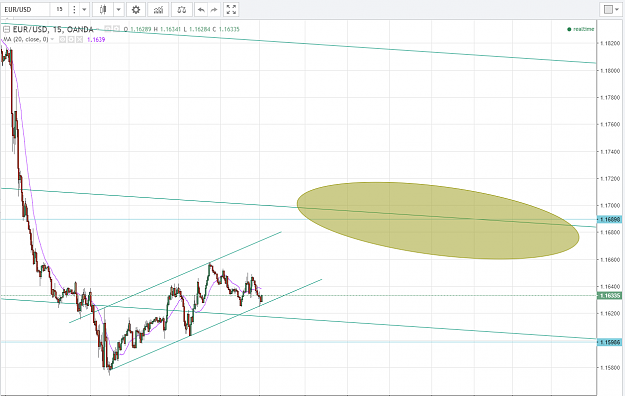Image resolution: width=625 pixels, height=396 pixels.
Task: Undo last action with left arrow
Action: (201, 10)
